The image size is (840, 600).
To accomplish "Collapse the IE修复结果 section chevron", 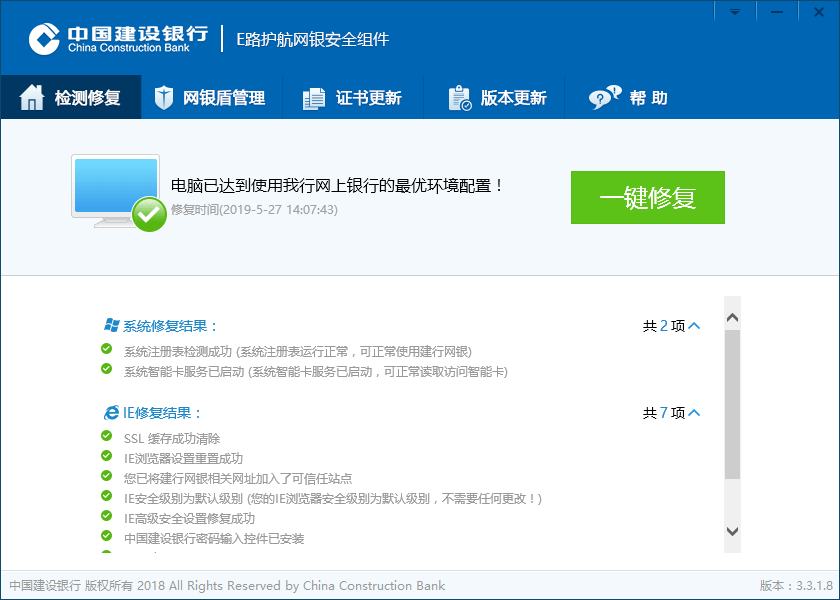I will [696, 412].
